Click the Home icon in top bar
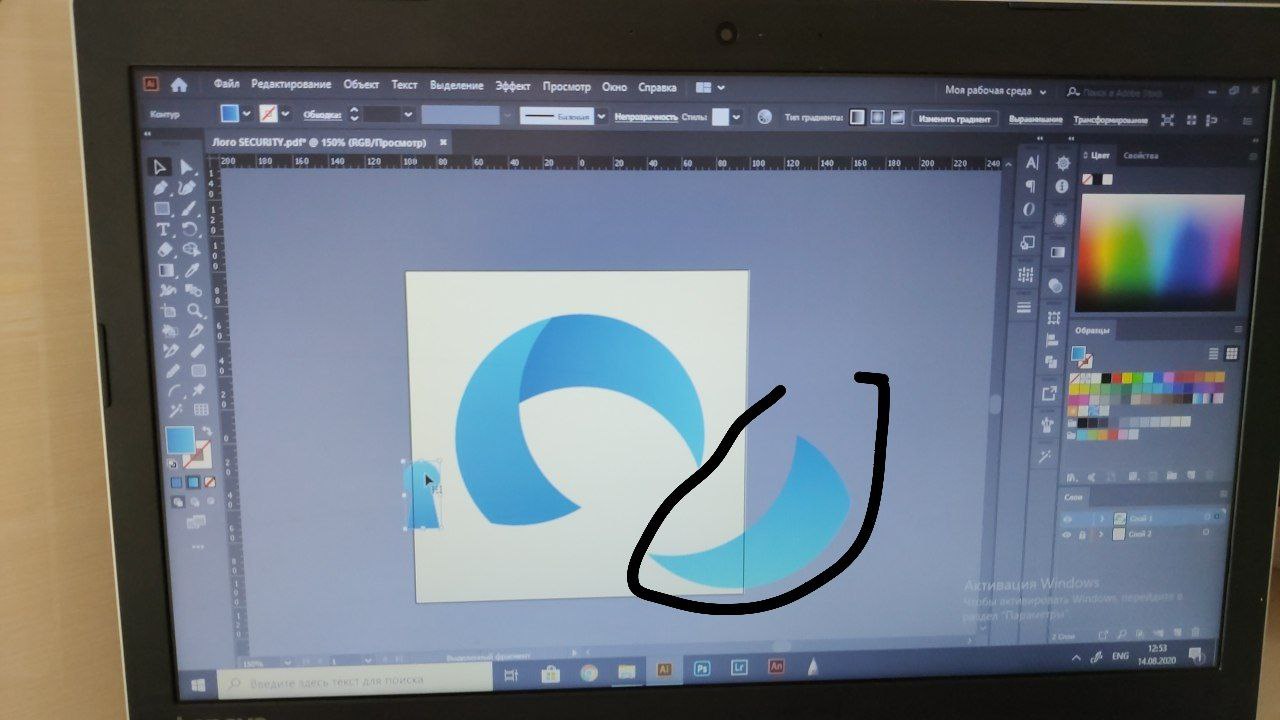The image size is (1280, 720). point(179,85)
